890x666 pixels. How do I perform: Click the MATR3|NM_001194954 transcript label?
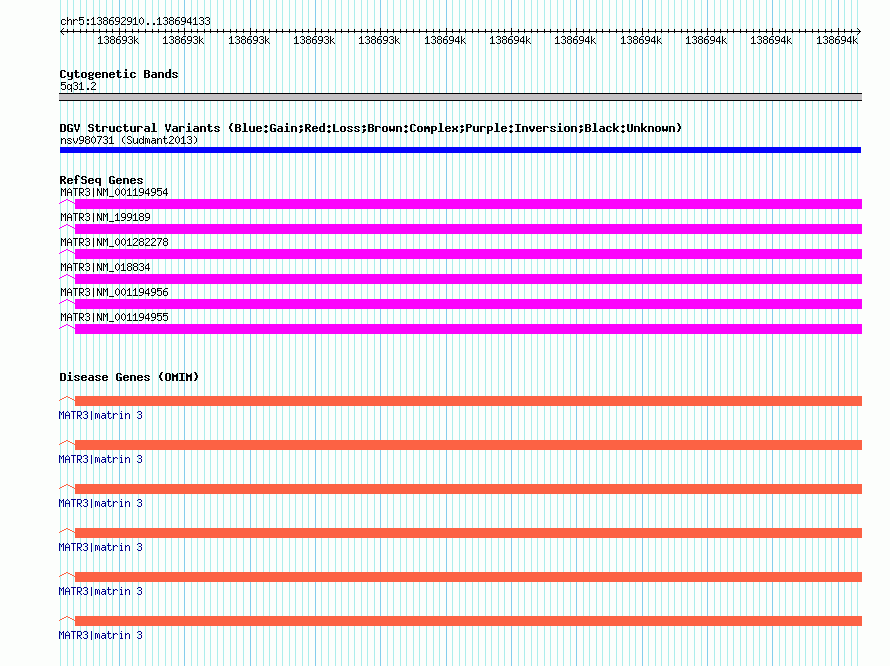click(x=114, y=192)
